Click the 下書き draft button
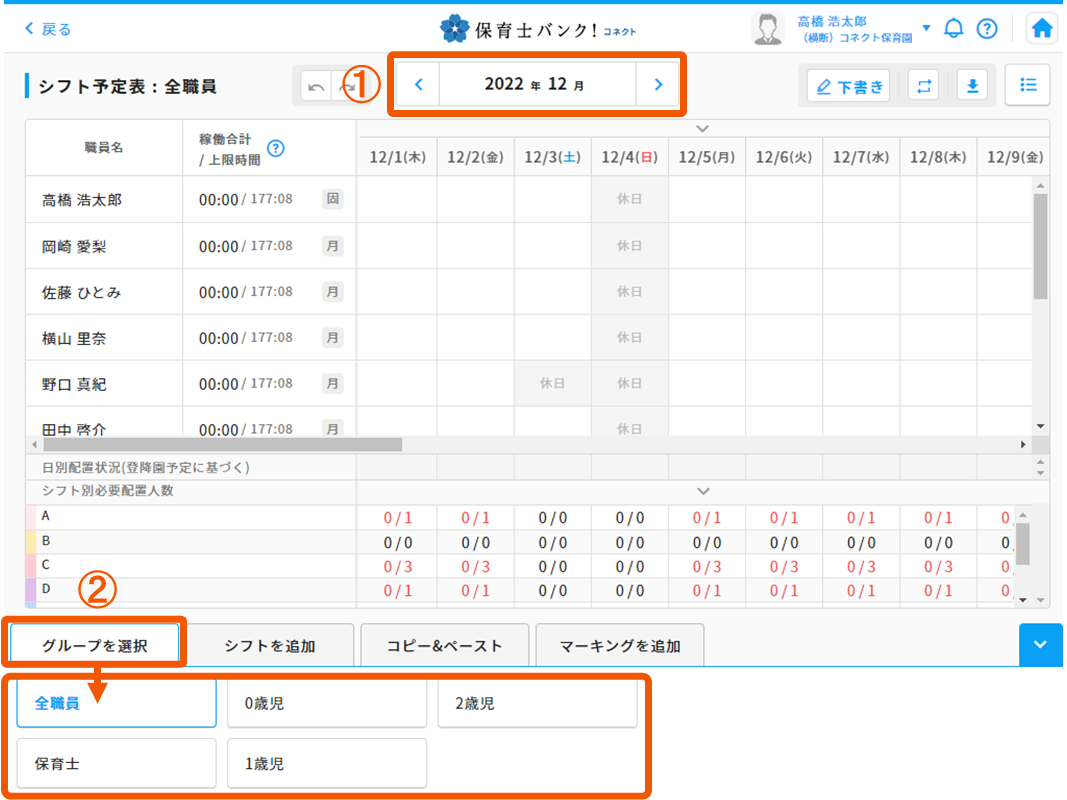This screenshot has width=1067, height=800. pos(848,86)
